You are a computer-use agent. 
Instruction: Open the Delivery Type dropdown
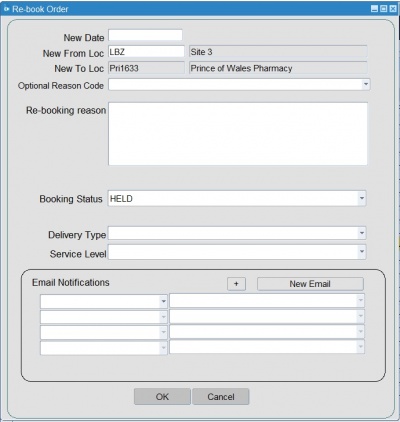(x=362, y=233)
